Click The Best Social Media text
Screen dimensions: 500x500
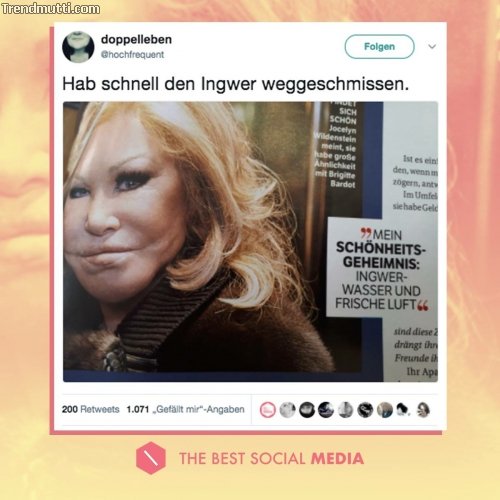pyautogui.click(x=271, y=458)
